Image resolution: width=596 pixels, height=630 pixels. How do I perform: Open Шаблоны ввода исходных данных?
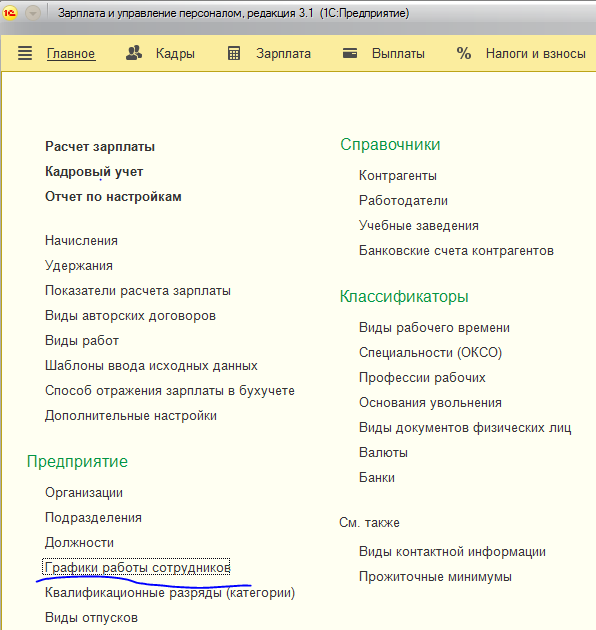click(x=151, y=366)
